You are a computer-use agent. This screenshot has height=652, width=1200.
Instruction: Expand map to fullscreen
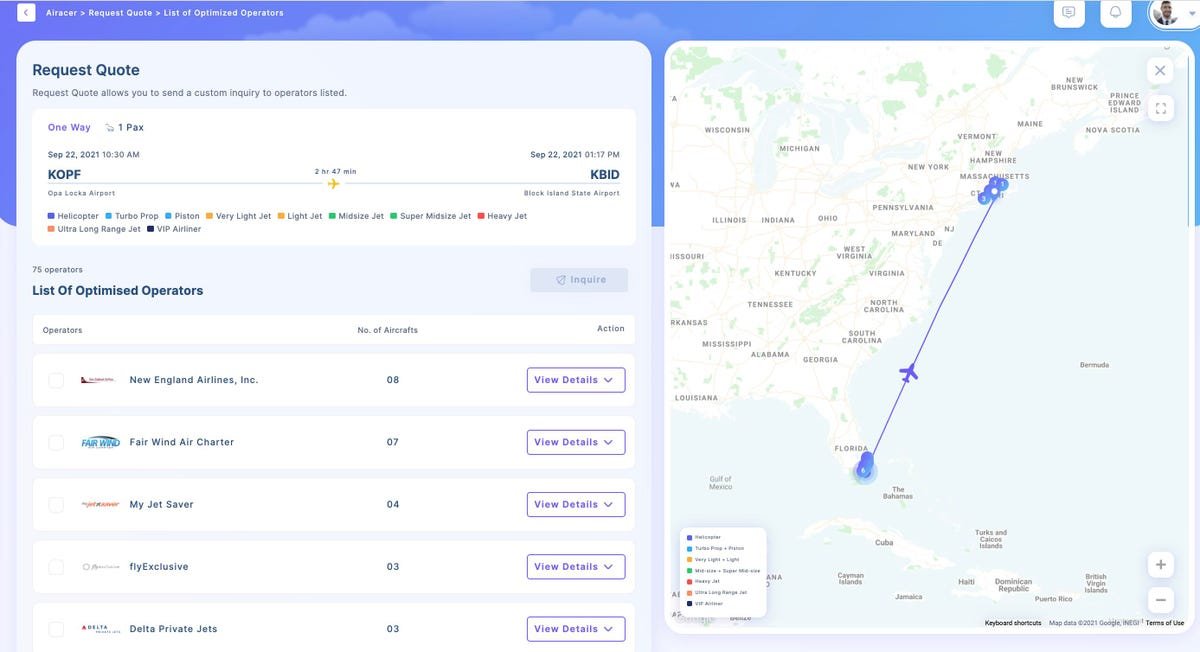point(1160,109)
